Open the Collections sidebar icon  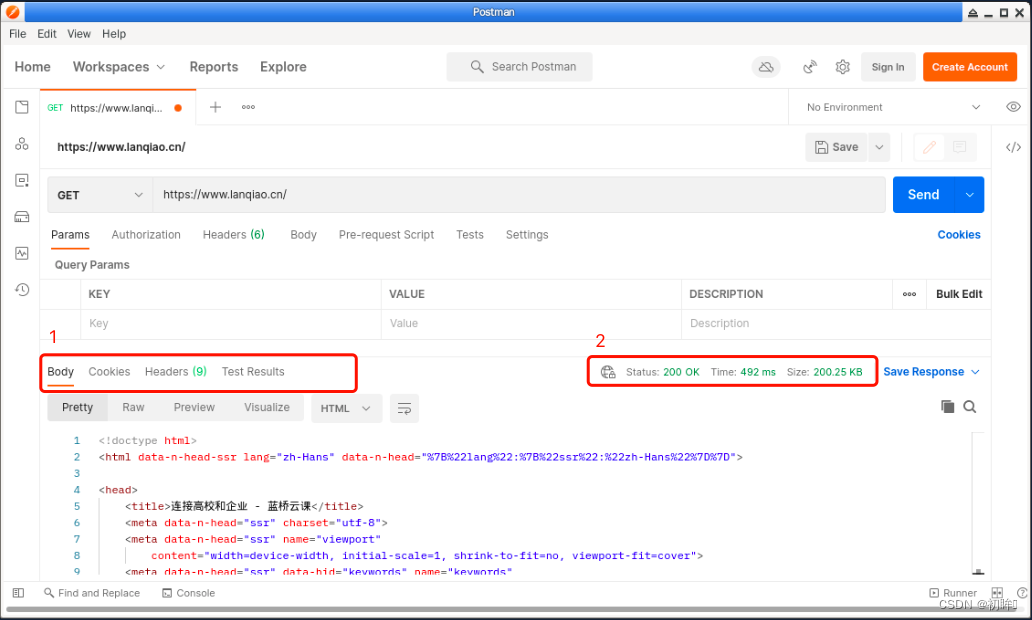tap(22, 107)
